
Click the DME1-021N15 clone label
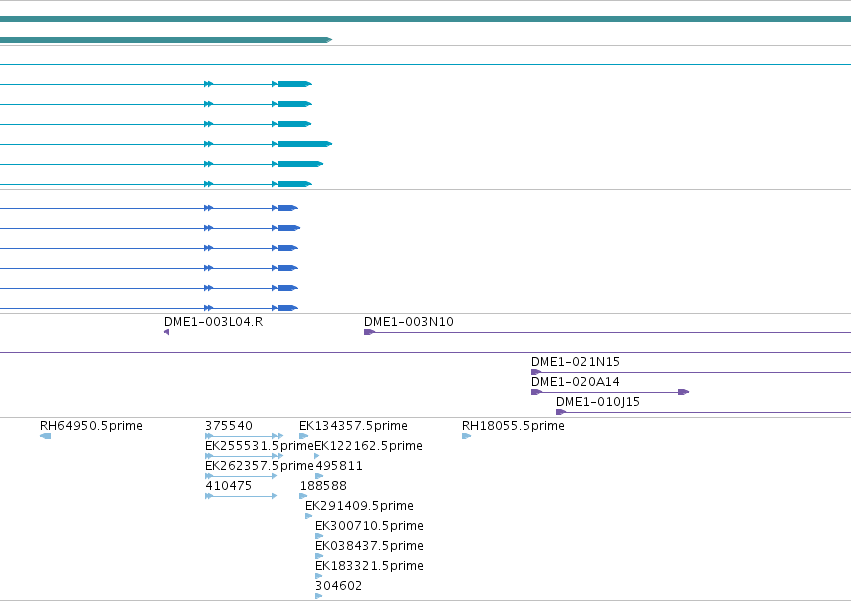[x=575, y=362]
